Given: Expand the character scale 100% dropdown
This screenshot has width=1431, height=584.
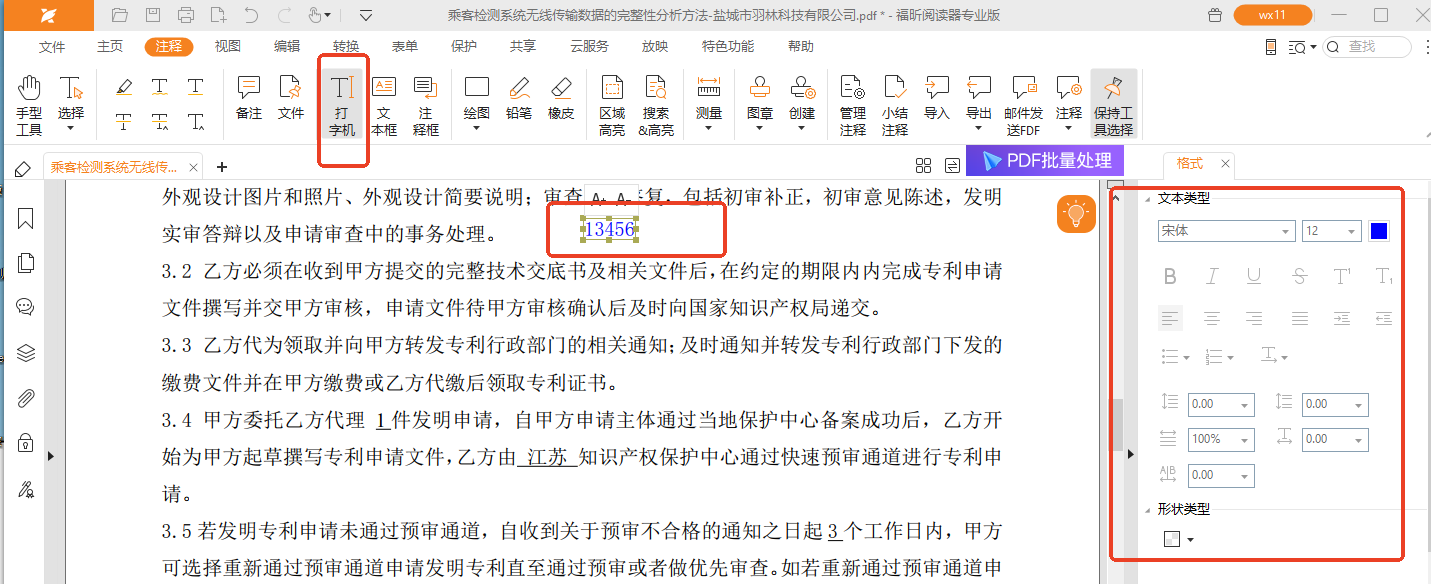Looking at the screenshot, I should tap(1245, 440).
